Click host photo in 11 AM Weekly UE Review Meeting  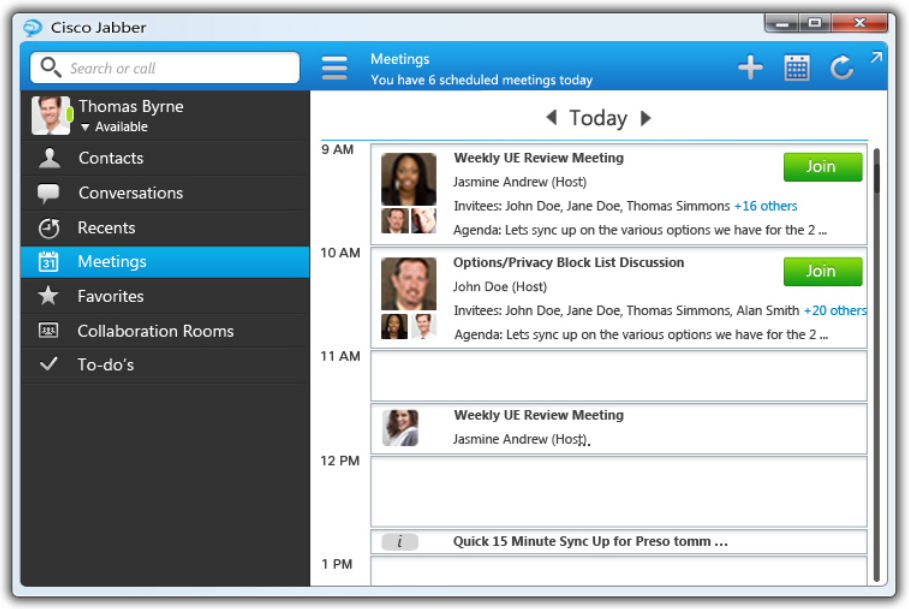coord(400,428)
